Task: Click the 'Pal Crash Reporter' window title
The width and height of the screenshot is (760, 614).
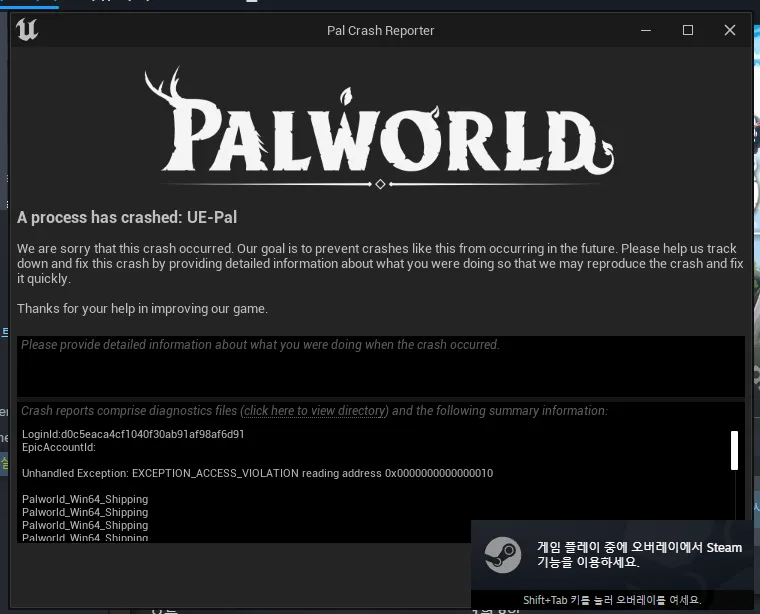Action: tap(380, 30)
